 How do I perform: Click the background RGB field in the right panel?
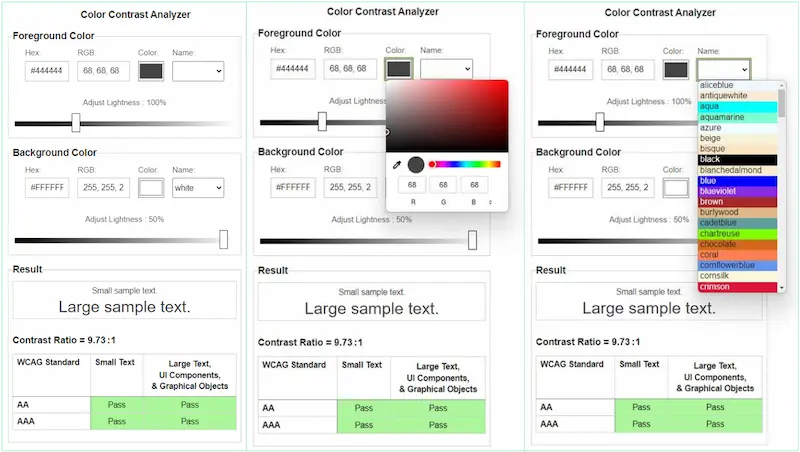pyautogui.click(x=628, y=188)
